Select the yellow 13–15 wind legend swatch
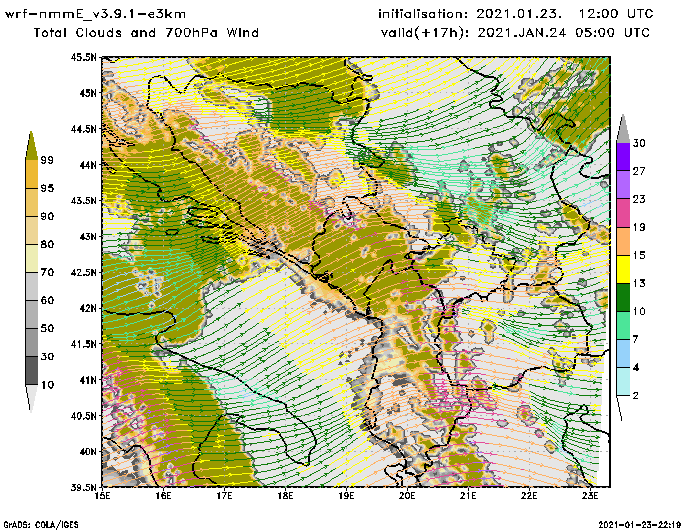Image resolution: width=700 pixels, height=530 pixels. click(621, 269)
